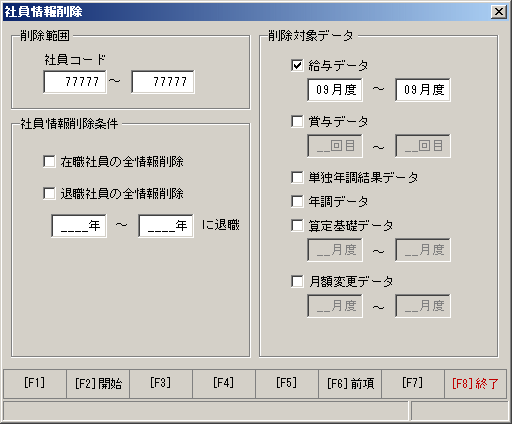Image resolution: width=512 pixels, height=424 pixels.
Task: Click the 月額変更データ start 月度 field
Action: click(335, 306)
